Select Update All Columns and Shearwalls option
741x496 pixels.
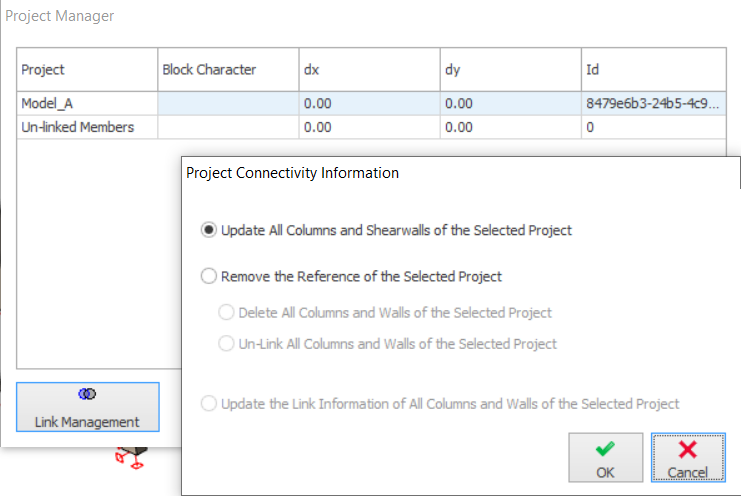pos(209,230)
